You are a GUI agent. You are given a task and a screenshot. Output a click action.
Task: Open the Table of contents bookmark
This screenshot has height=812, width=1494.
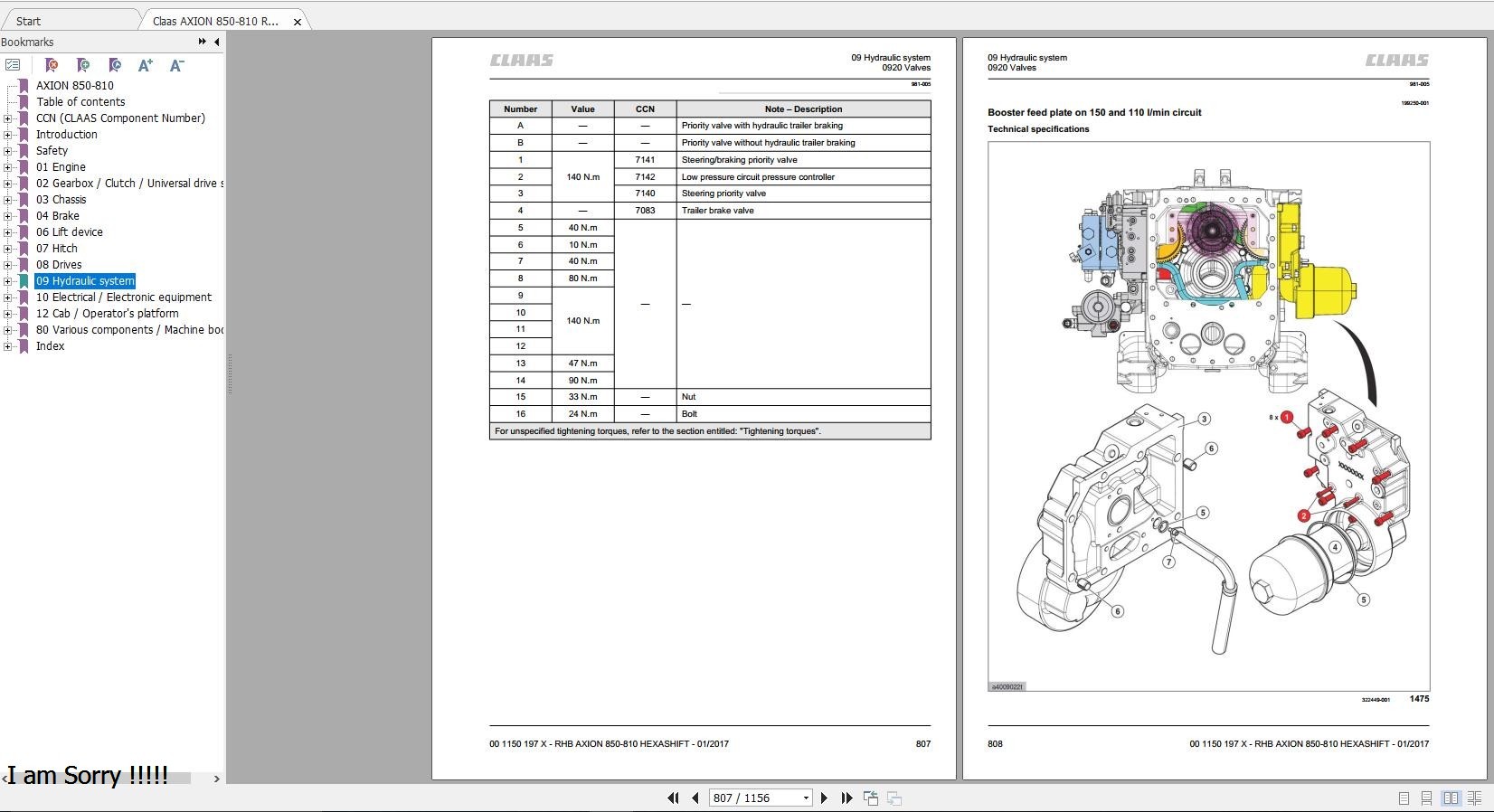tap(80, 102)
